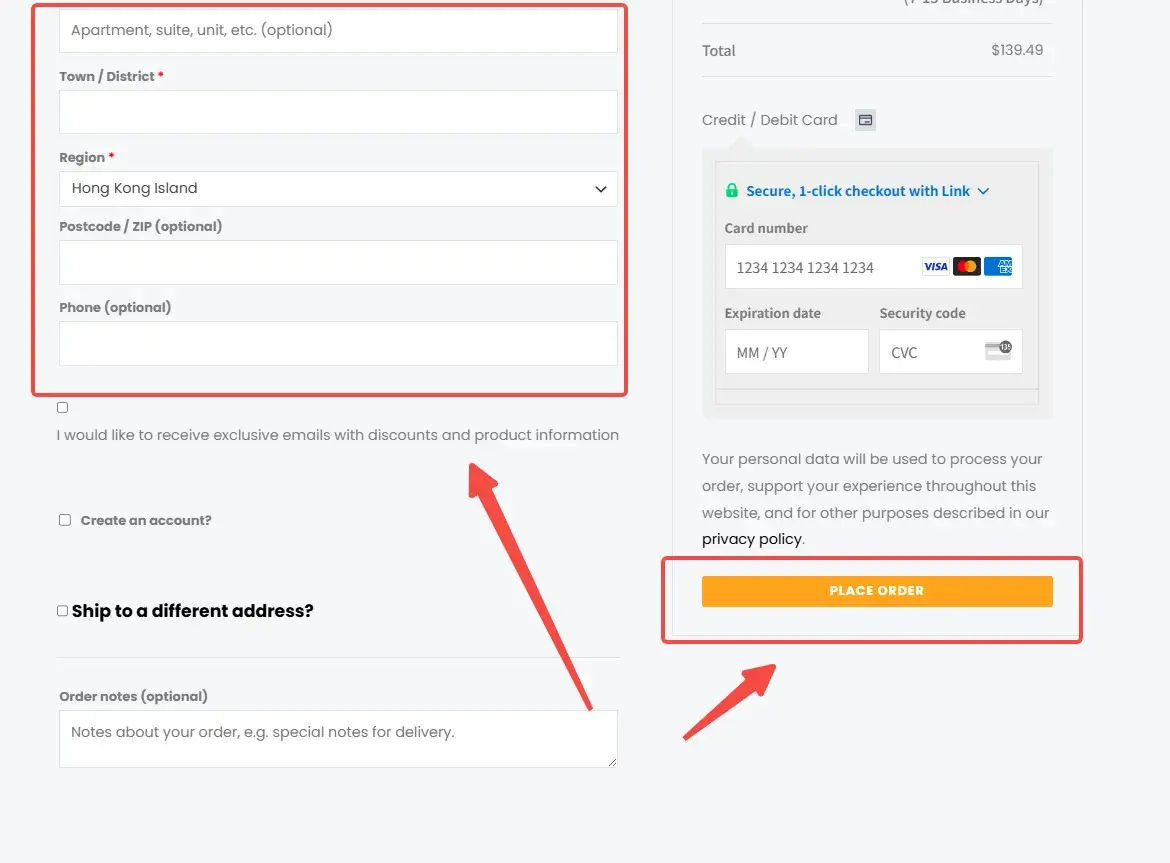This screenshot has width=1170, height=863.
Task: Click the PLACE ORDER button
Action: tap(877, 591)
